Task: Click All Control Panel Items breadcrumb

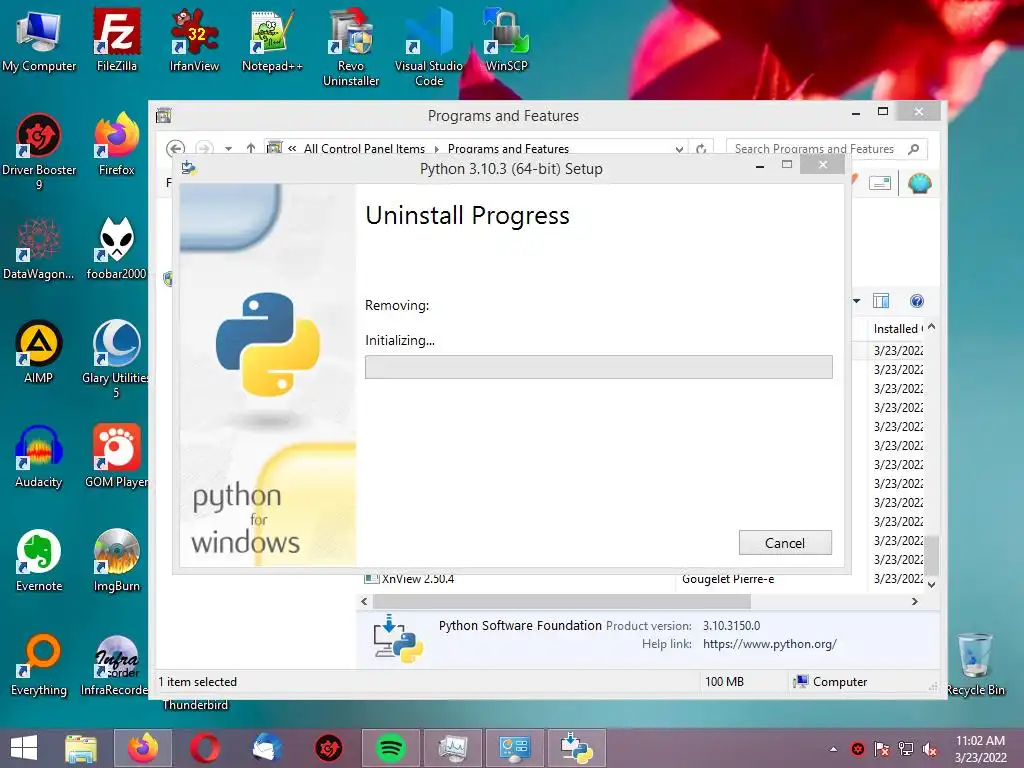Action: pos(364,149)
